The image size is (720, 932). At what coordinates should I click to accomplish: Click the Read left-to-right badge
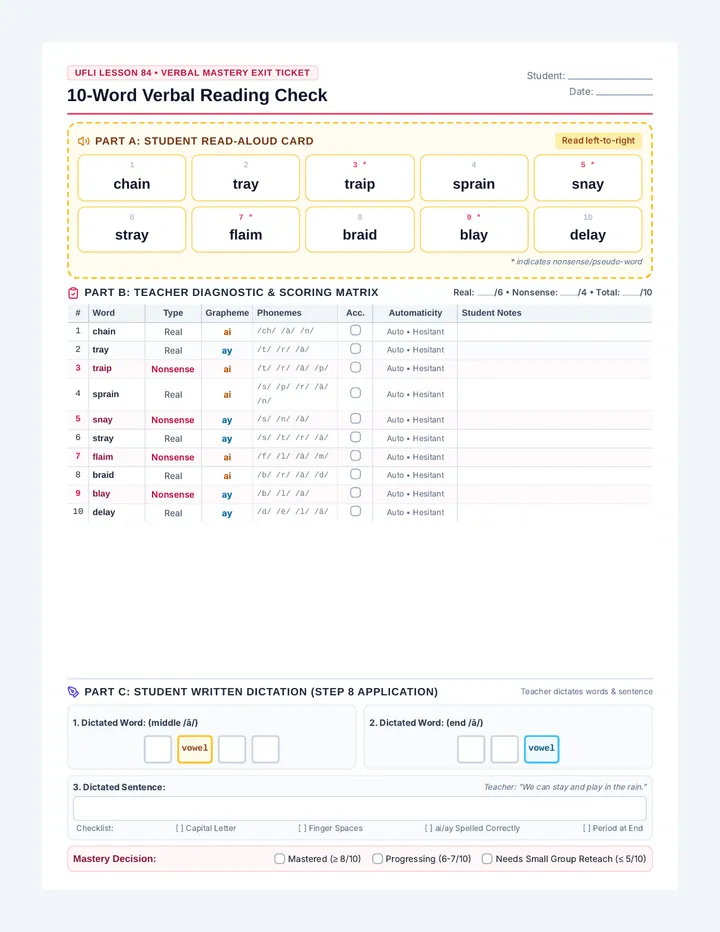click(598, 141)
